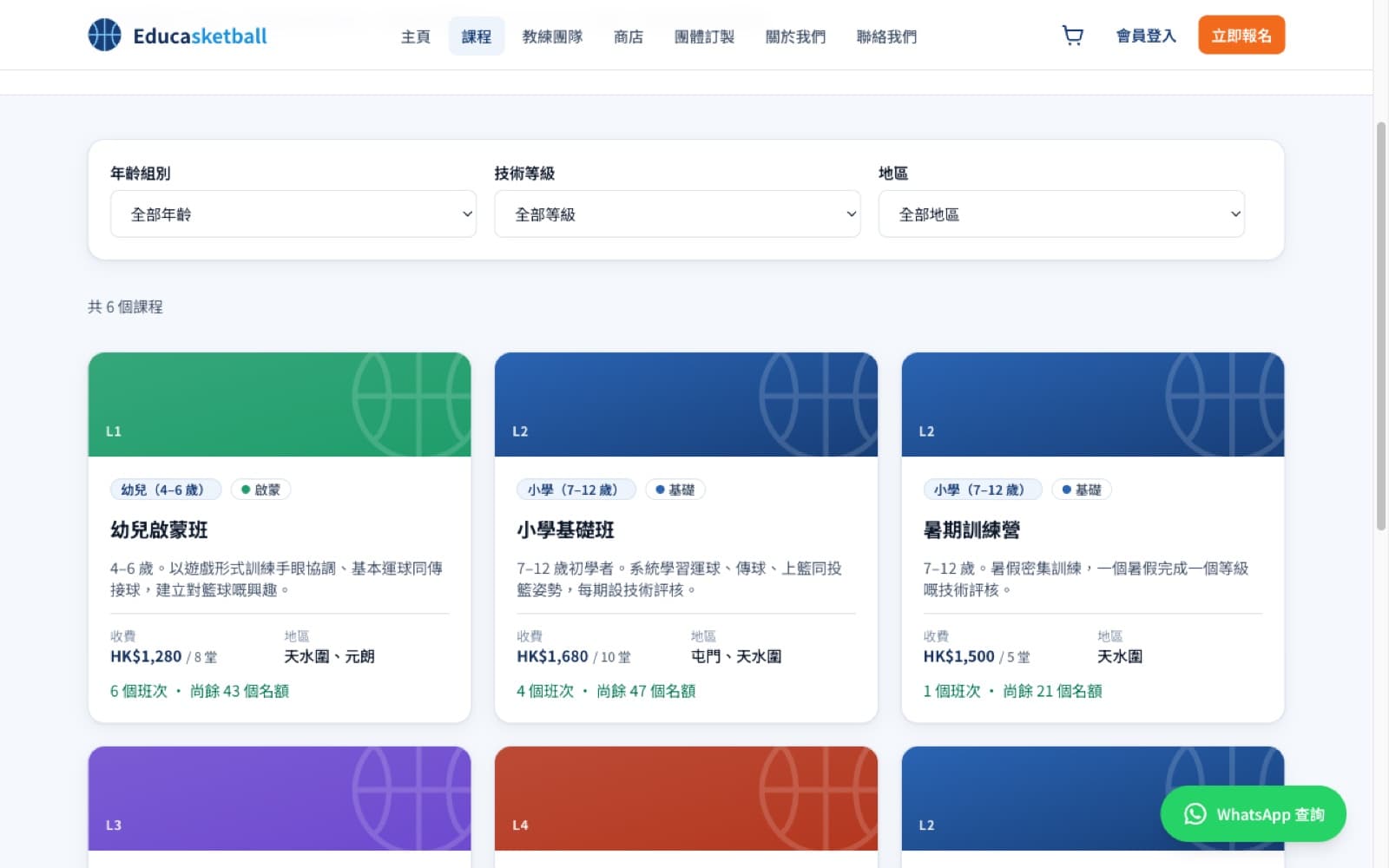Open the 小學基礎班 course title
Image resolution: width=1389 pixels, height=868 pixels.
(x=565, y=529)
